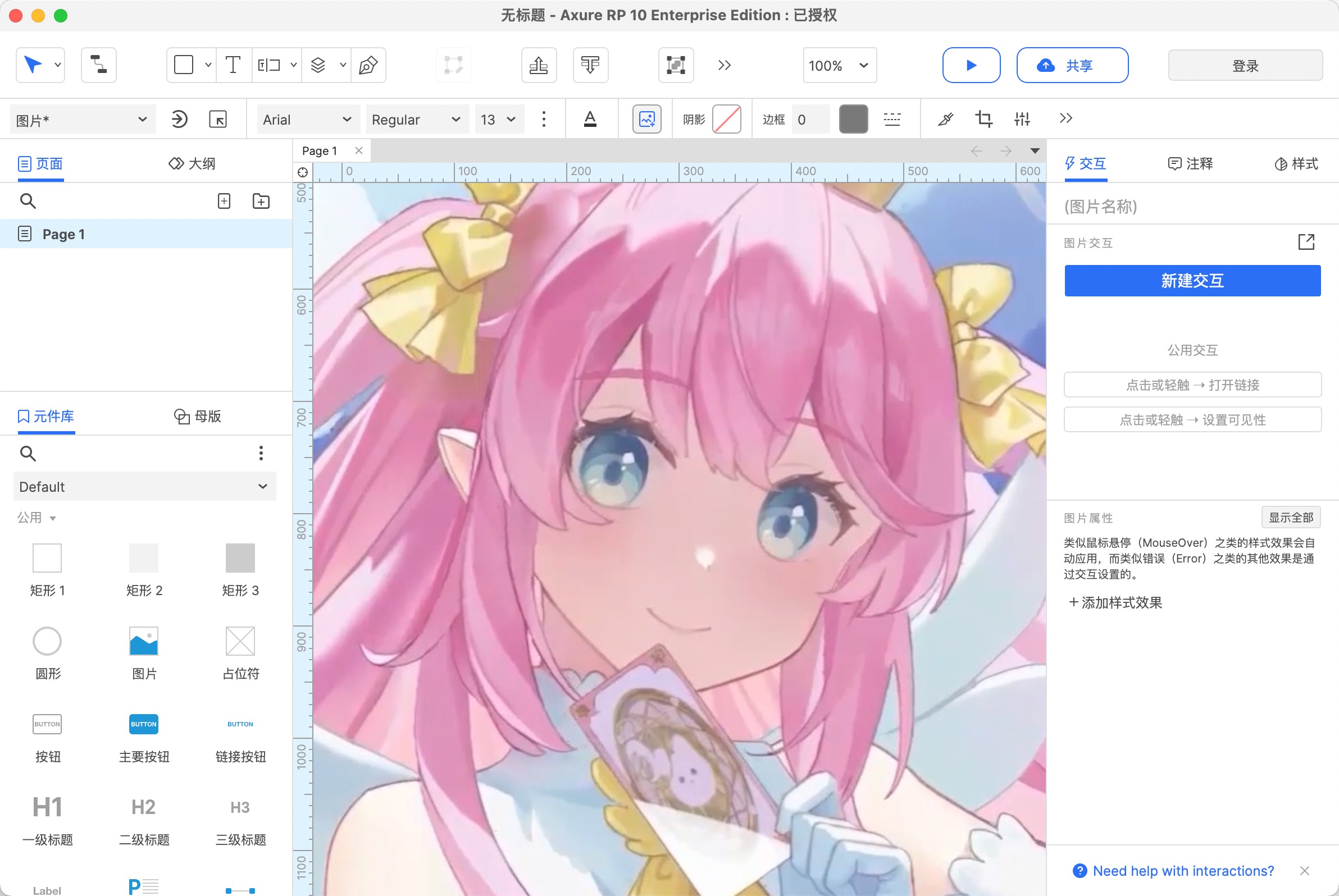The width and height of the screenshot is (1339, 896).
Task: Select the 占位符 placeholder widget
Action: (x=240, y=653)
